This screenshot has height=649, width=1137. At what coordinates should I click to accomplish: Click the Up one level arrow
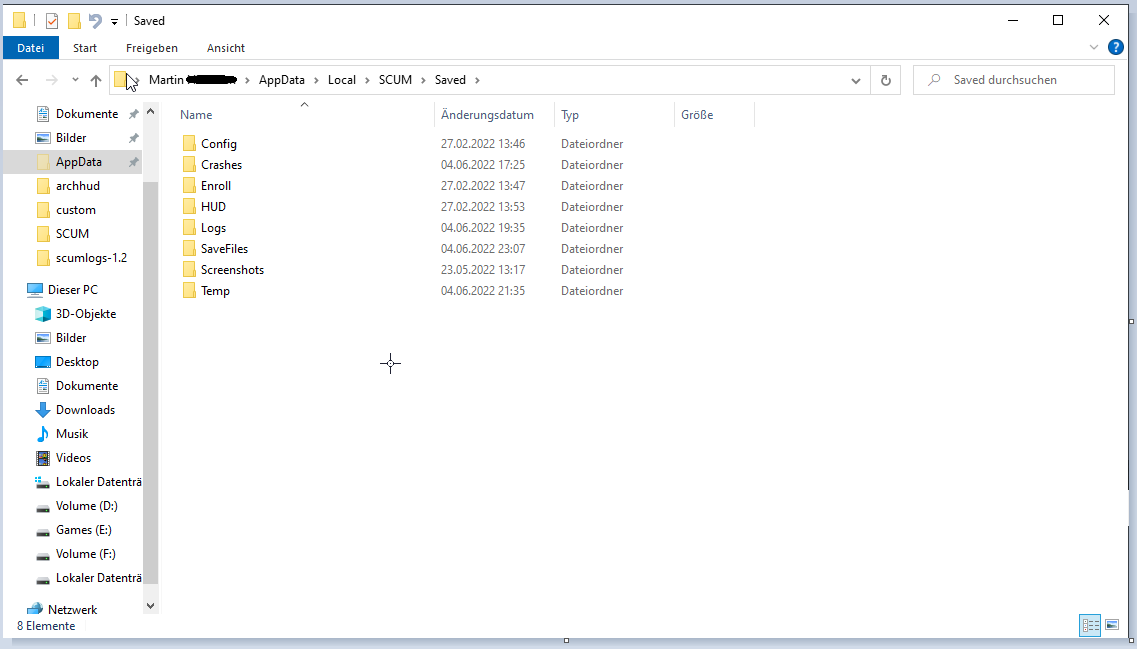[x=96, y=80]
